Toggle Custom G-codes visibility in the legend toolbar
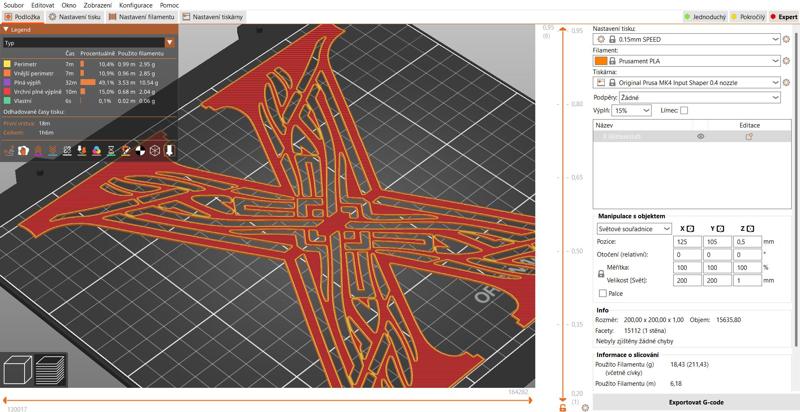The height and width of the screenshot is (412, 800). [126, 151]
